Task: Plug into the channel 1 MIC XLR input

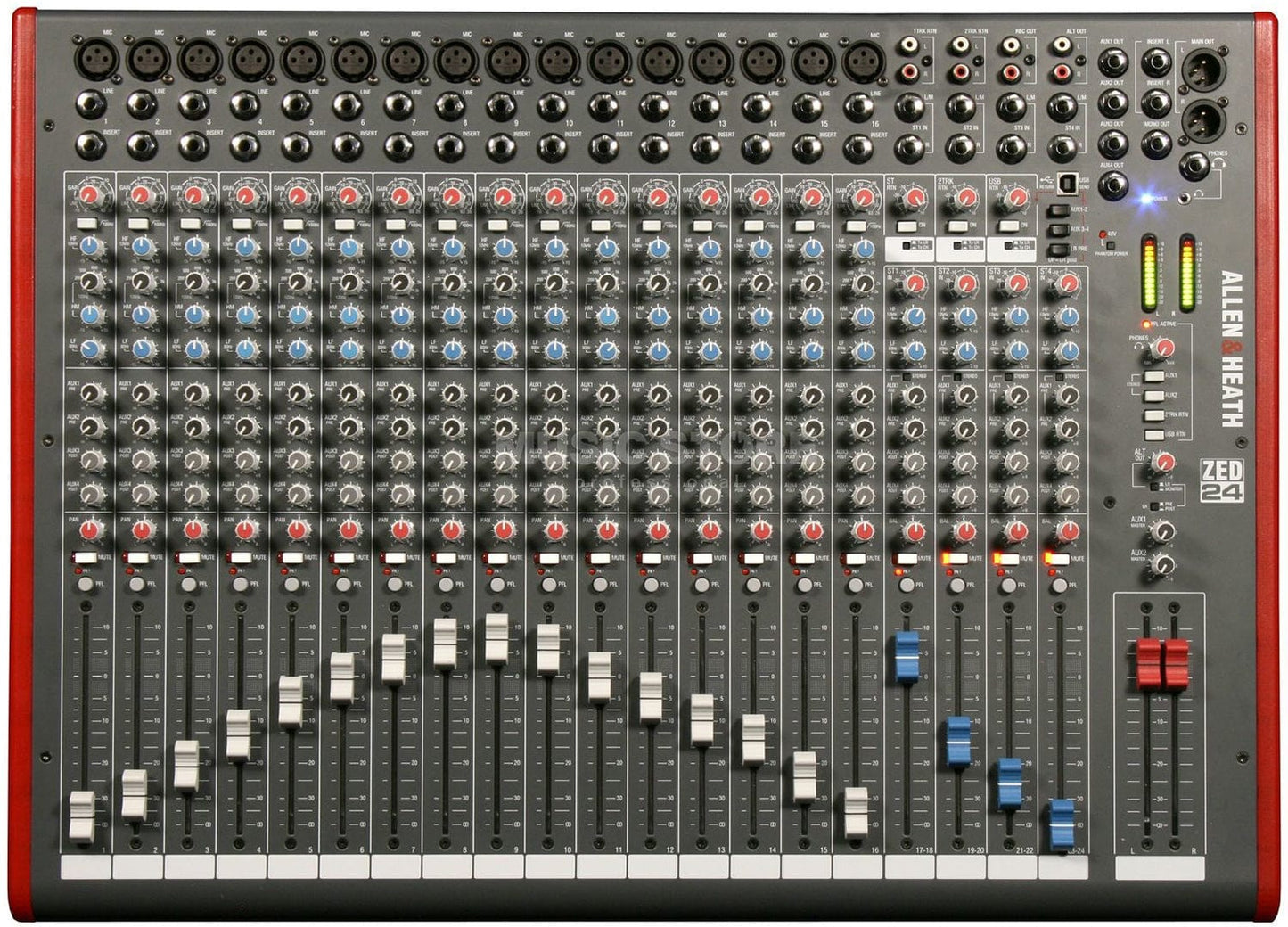Action: [x=97, y=58]
